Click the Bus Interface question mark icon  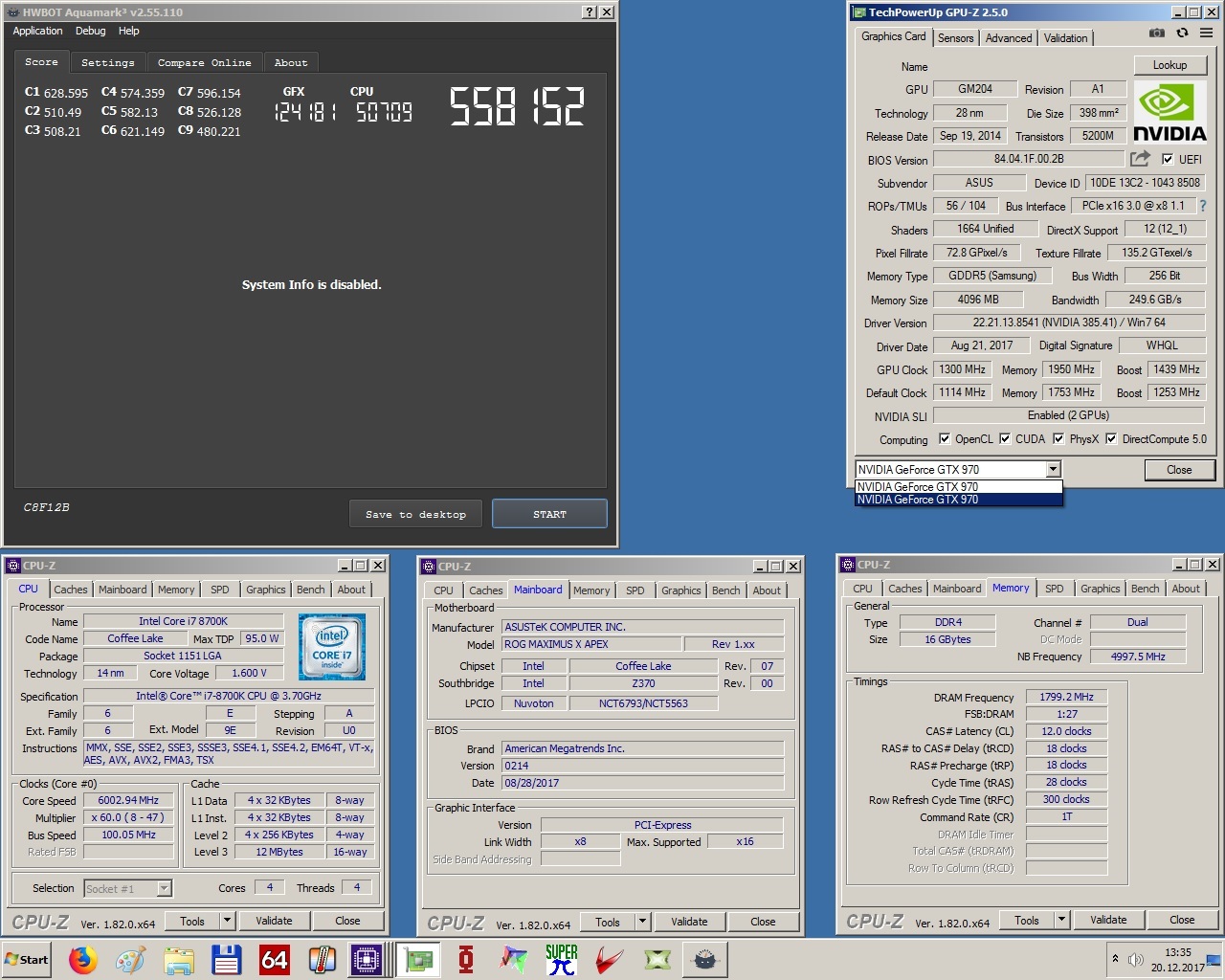click(1203, 206)
